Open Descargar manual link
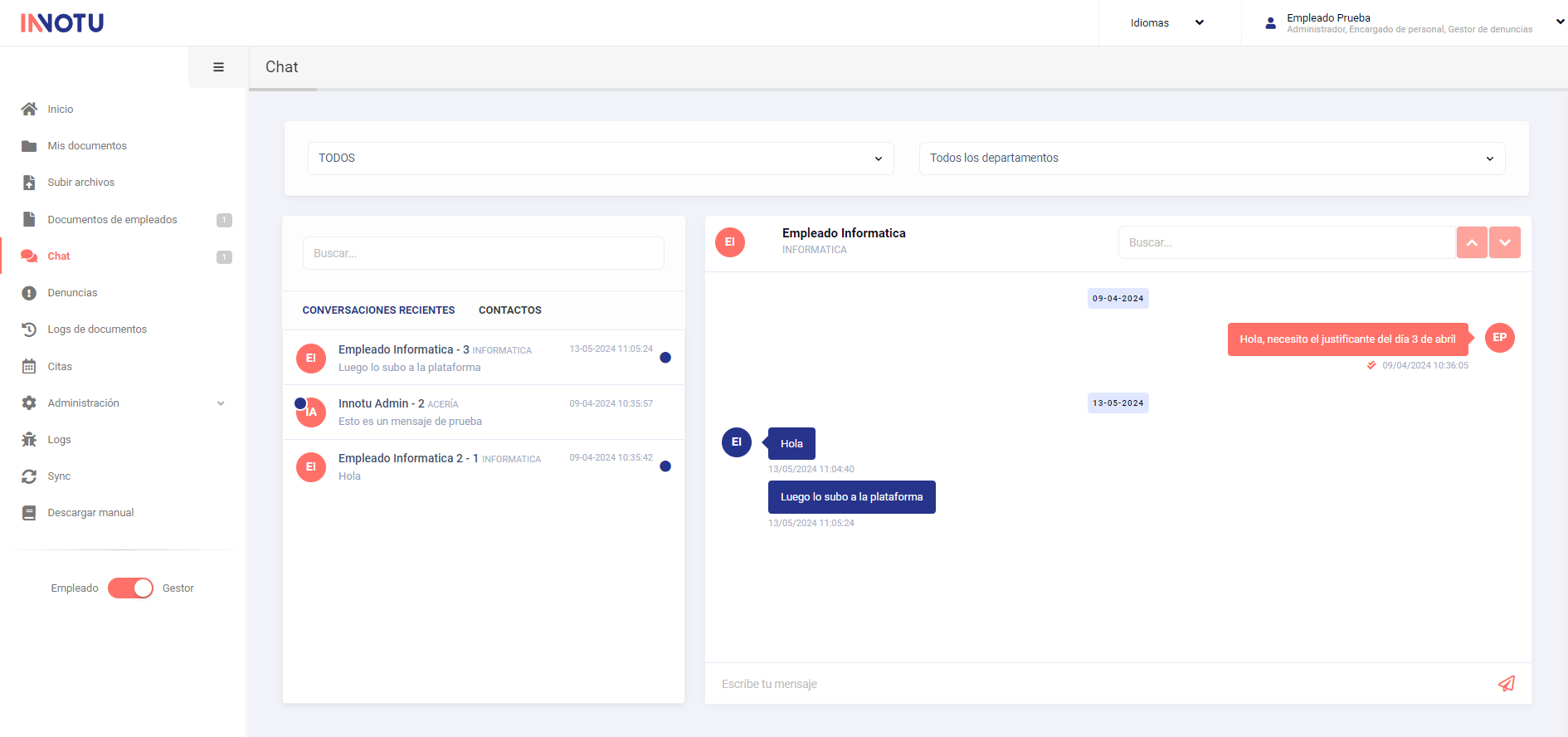The width and height of the screenshot is (1568, 737). click(x=90, y=513)
